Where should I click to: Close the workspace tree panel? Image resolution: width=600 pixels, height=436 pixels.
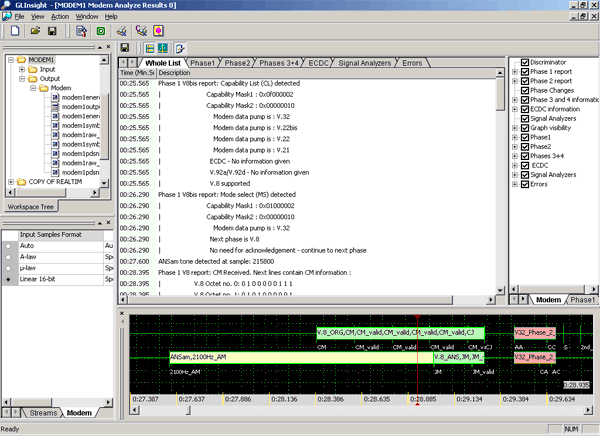108,47
